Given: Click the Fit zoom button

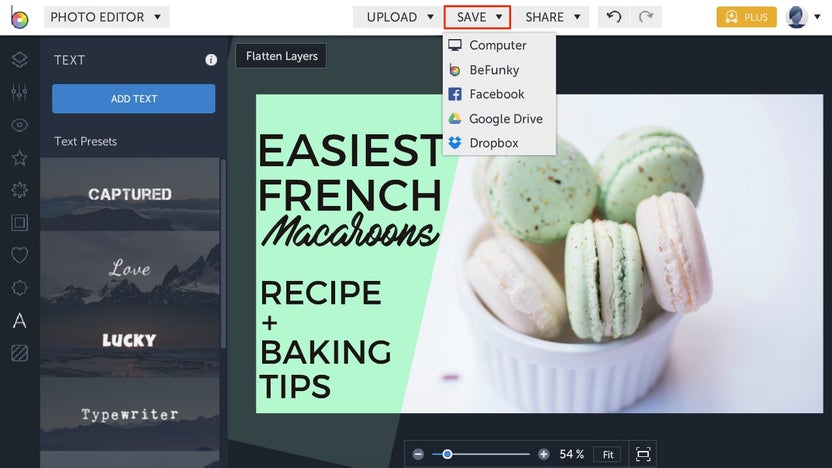Looking at the screenshot, I should (608, 454).
